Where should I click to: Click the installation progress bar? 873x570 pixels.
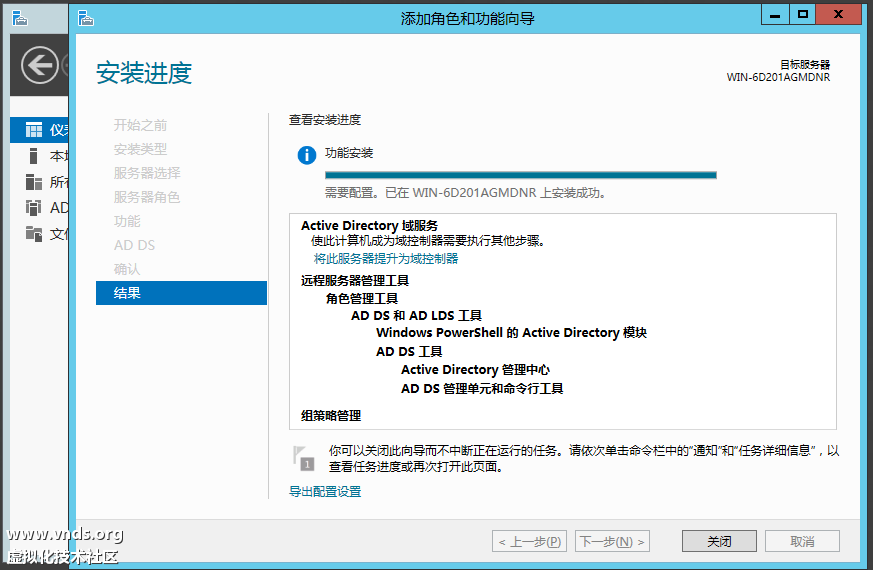(521, 175)
